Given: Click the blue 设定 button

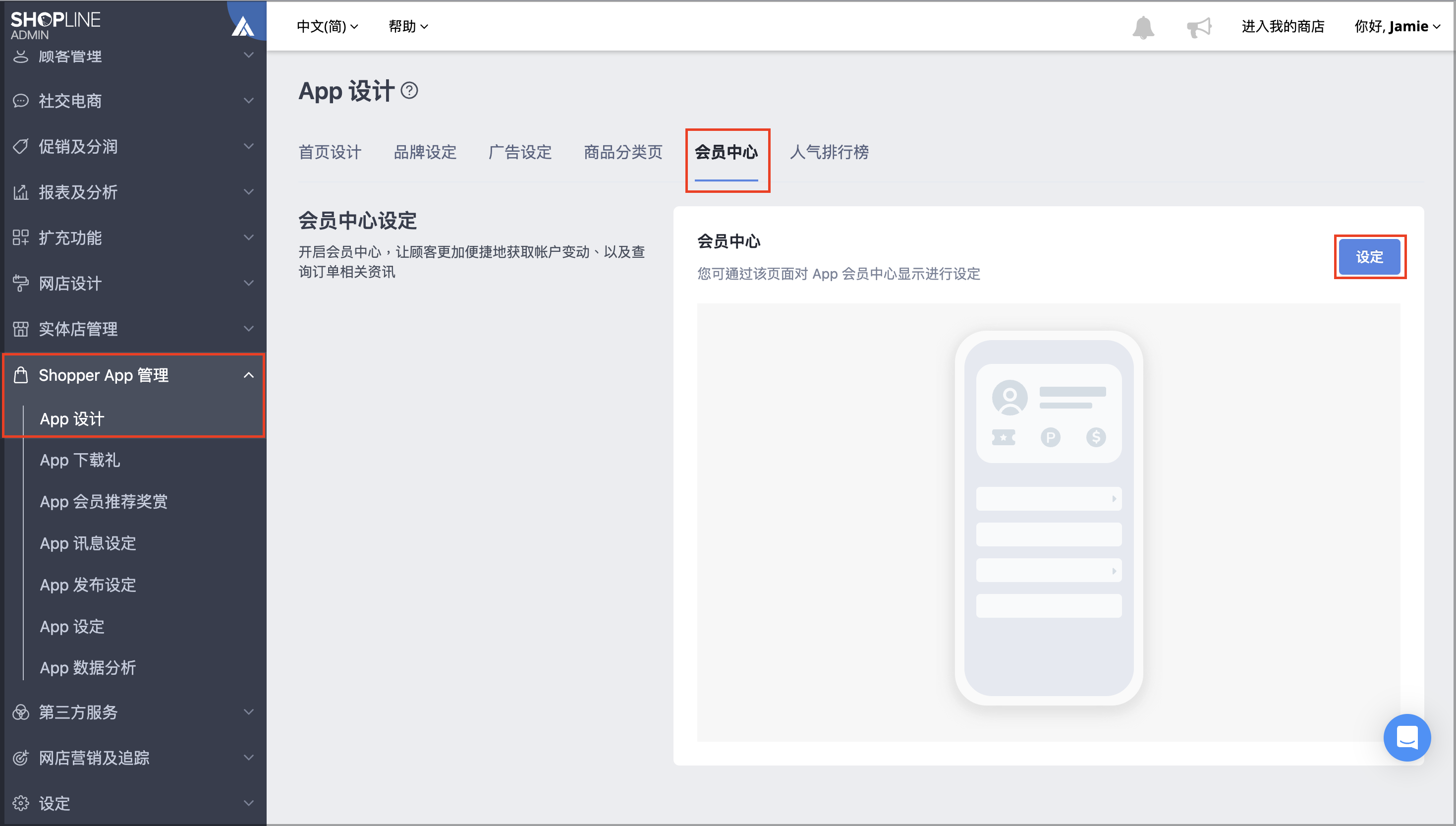Looking at the screenshot, I should pos(1369,257).
